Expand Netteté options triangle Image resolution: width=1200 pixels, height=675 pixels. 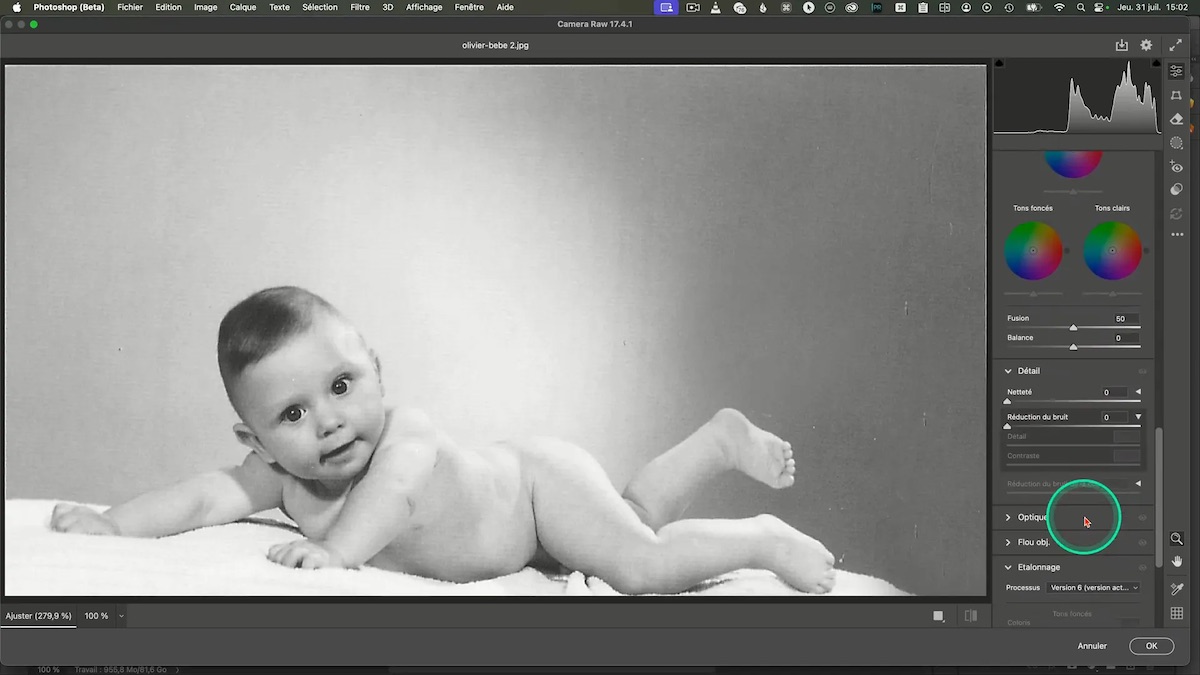1138,392
